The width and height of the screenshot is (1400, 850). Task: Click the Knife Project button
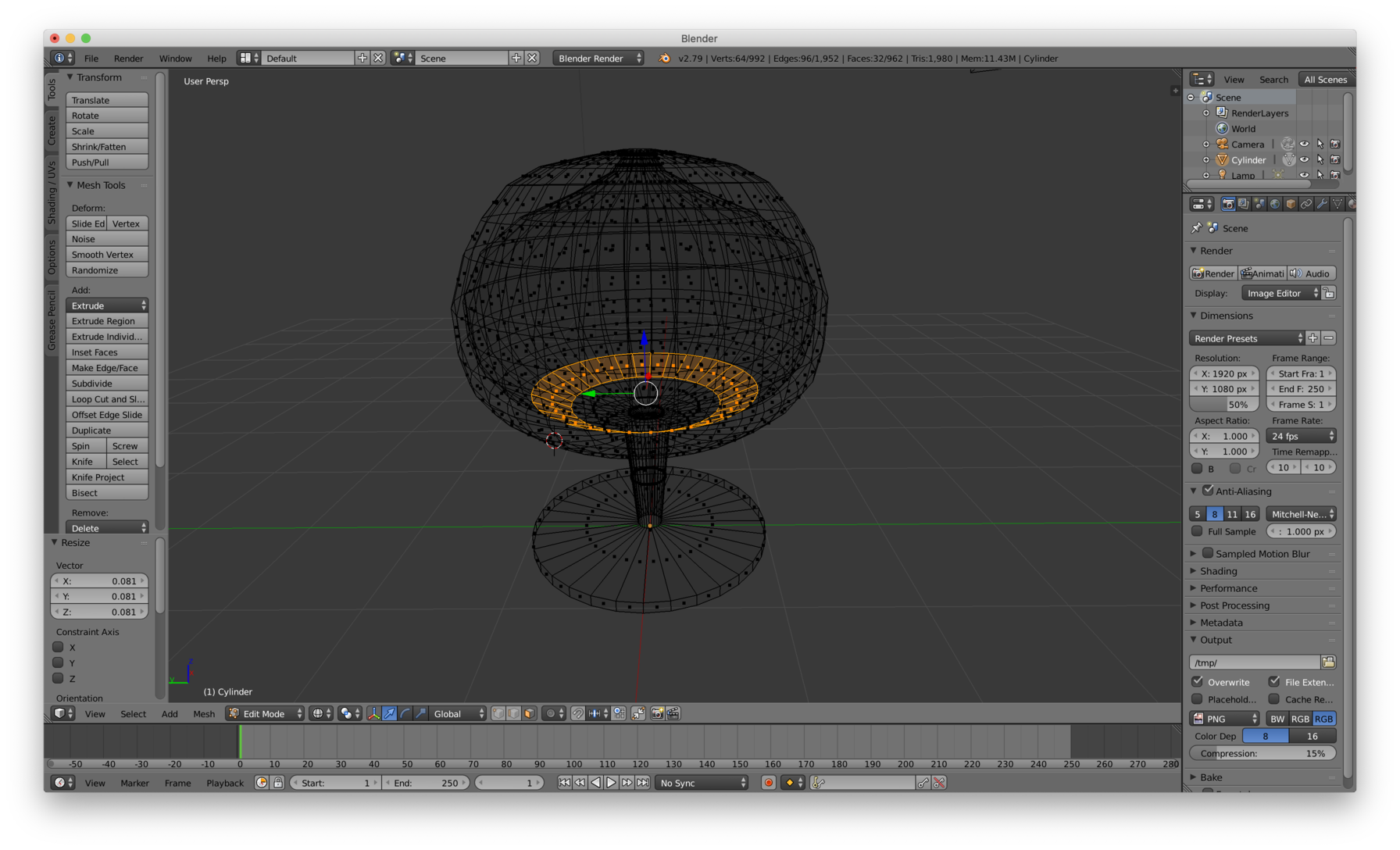click(x=107, y=477)
